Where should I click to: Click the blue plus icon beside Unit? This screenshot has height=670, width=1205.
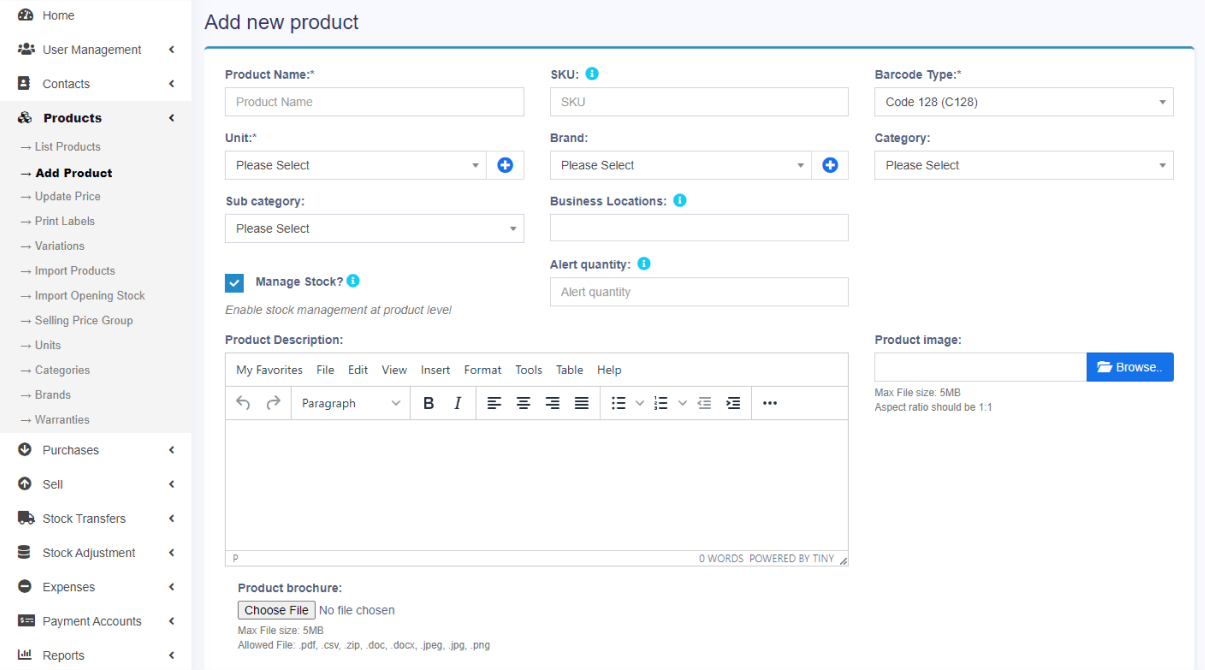pos(505,165)
